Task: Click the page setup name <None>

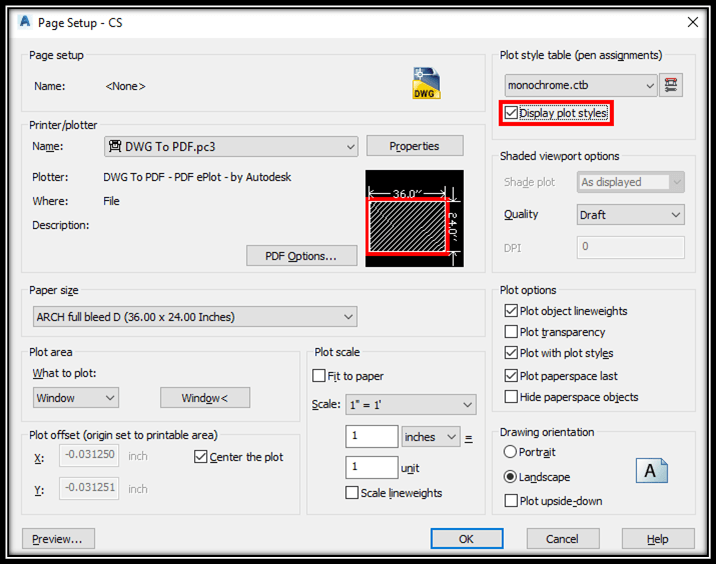Action: (x=125, y=86)
